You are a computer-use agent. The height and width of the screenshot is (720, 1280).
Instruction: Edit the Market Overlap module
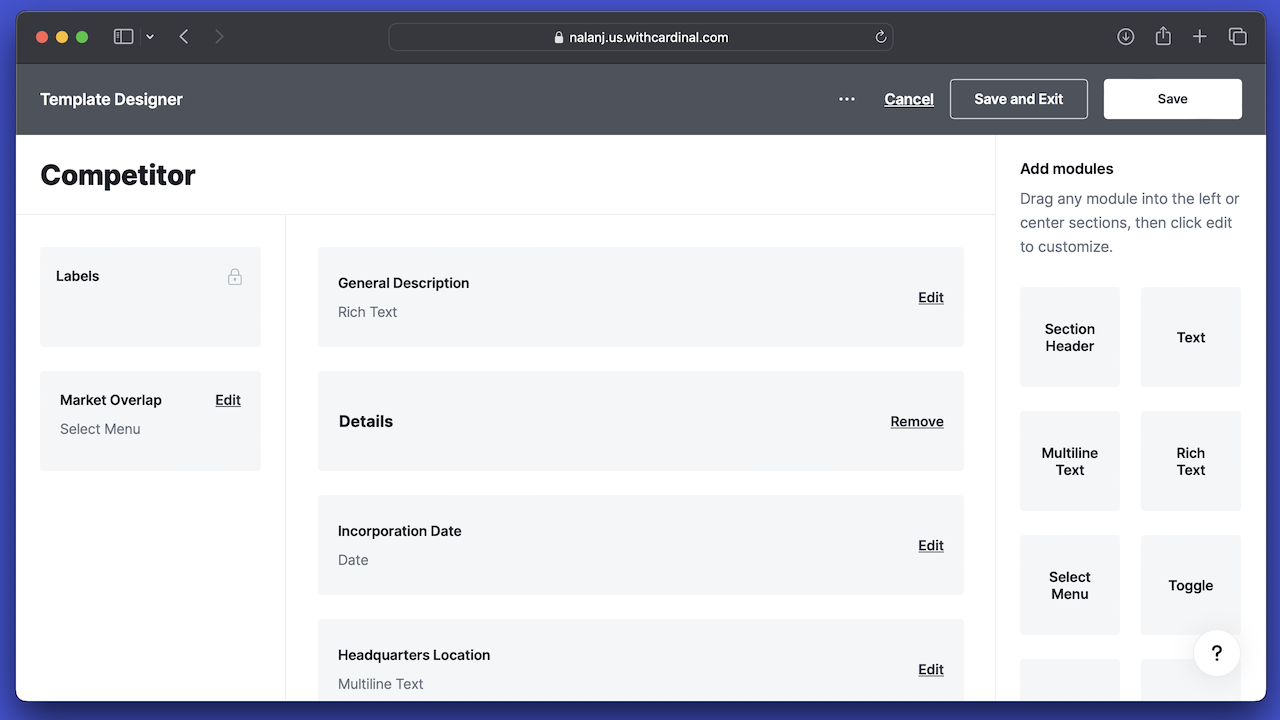click(228, 400)
